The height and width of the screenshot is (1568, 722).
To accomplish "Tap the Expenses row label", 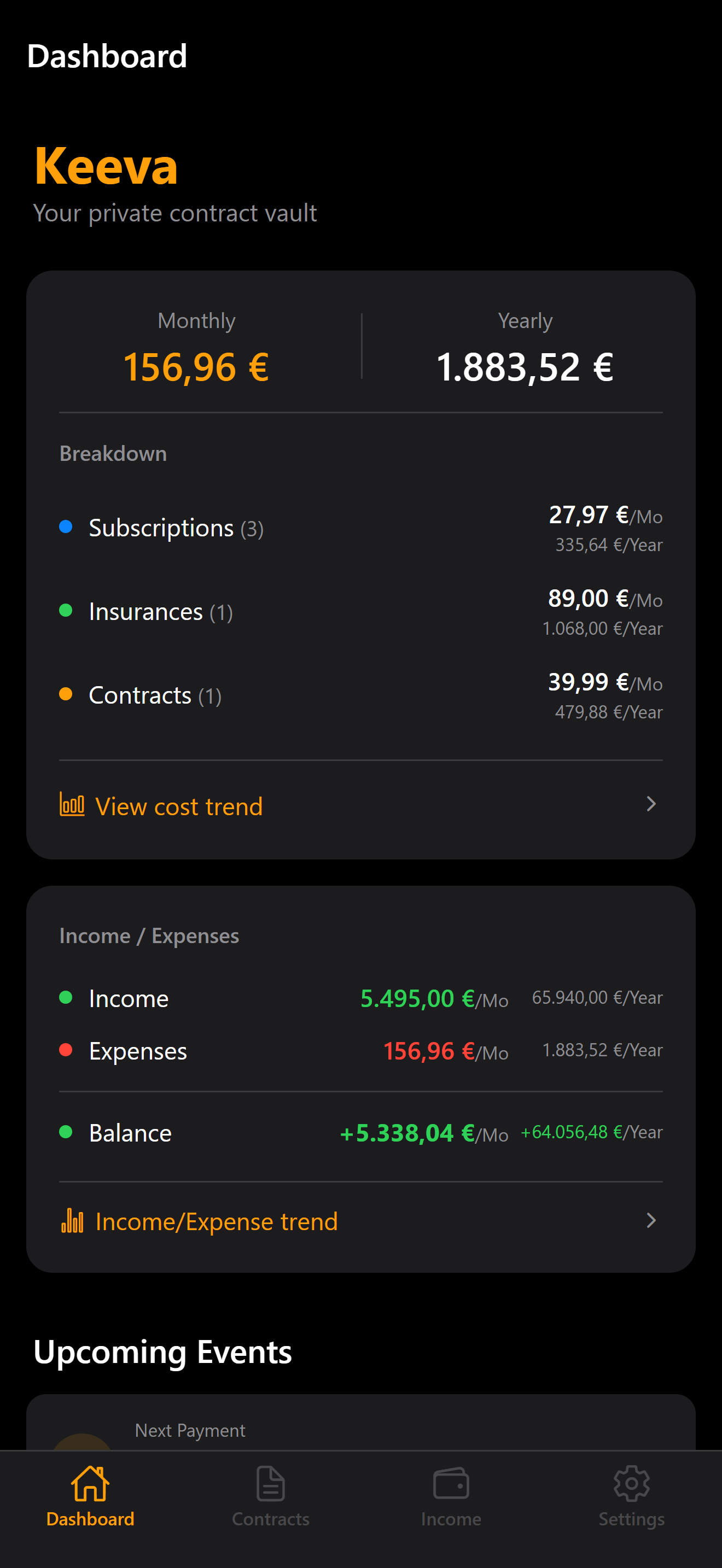I will click(138, 1051).
